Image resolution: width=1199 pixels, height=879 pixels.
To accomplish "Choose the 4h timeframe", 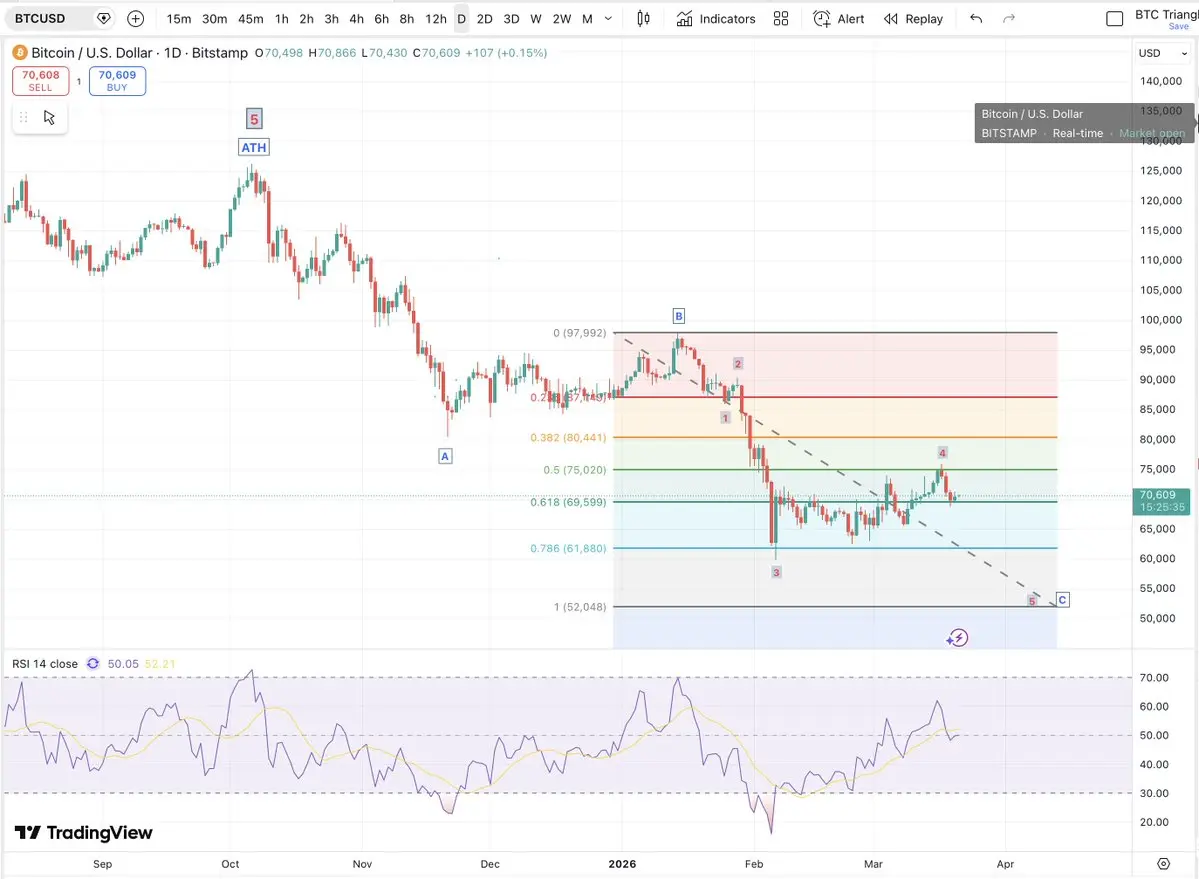I will pyautogui.click(x=356, y=18).
